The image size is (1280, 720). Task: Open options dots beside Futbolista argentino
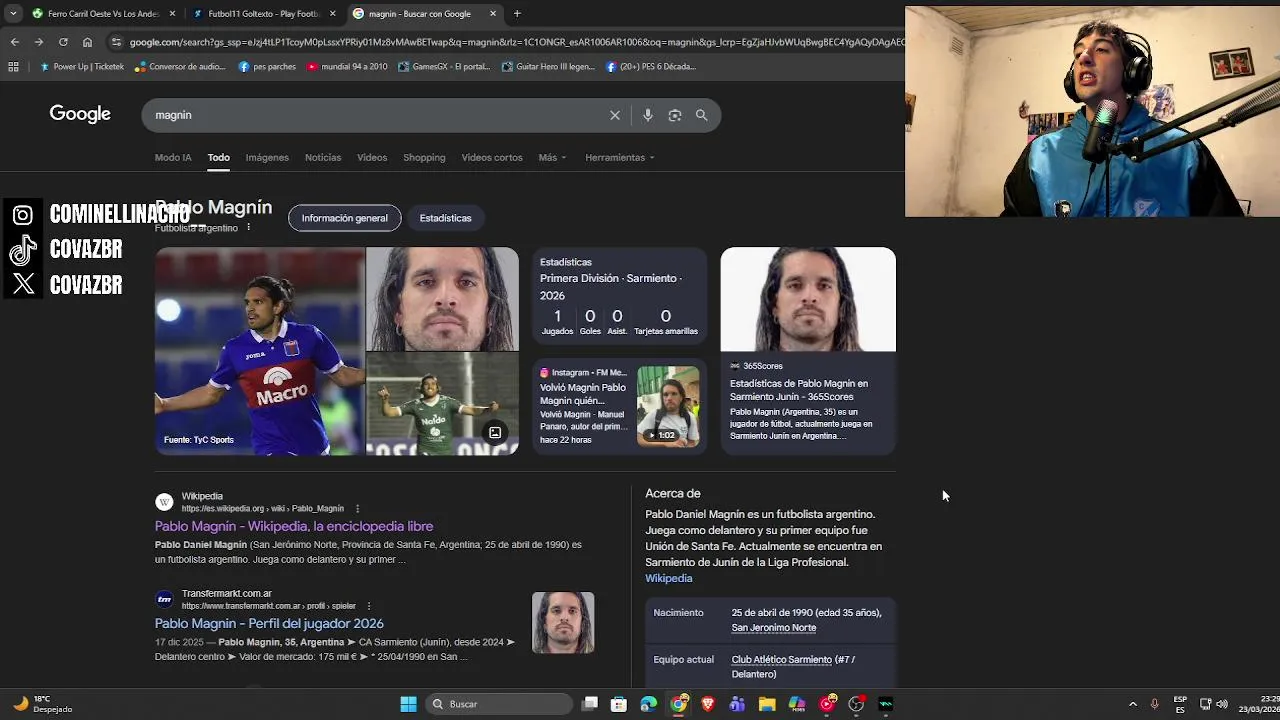pos(249,228)
